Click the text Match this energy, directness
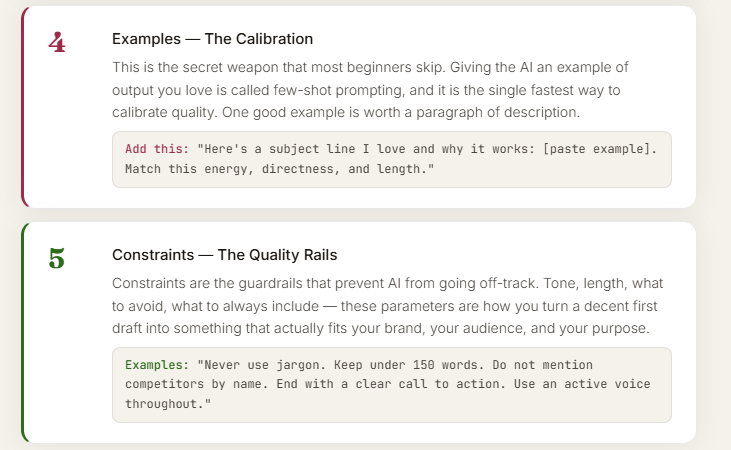Image resolution: width=731 pixels, height=450 pixels. 232,169
